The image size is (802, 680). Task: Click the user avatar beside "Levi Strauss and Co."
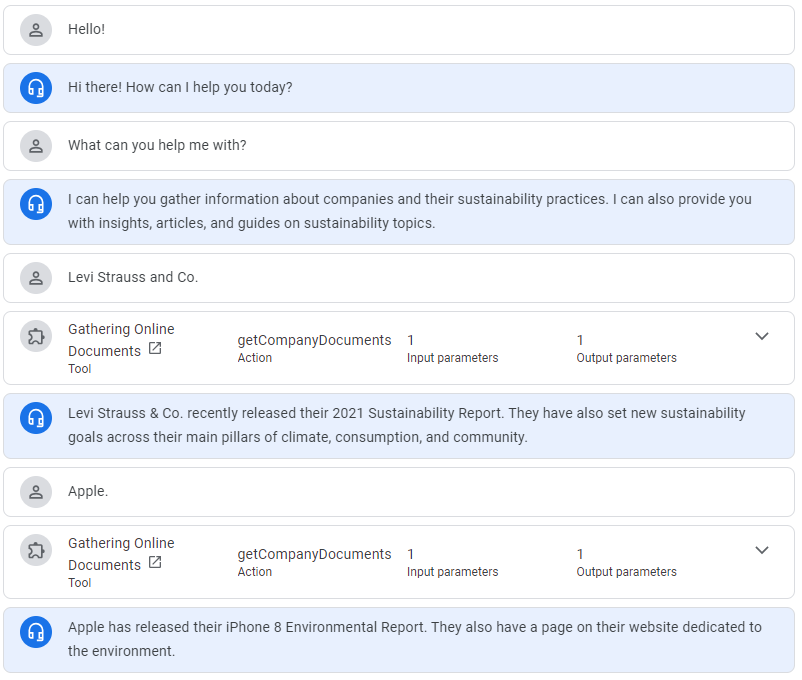pos(36,278)
